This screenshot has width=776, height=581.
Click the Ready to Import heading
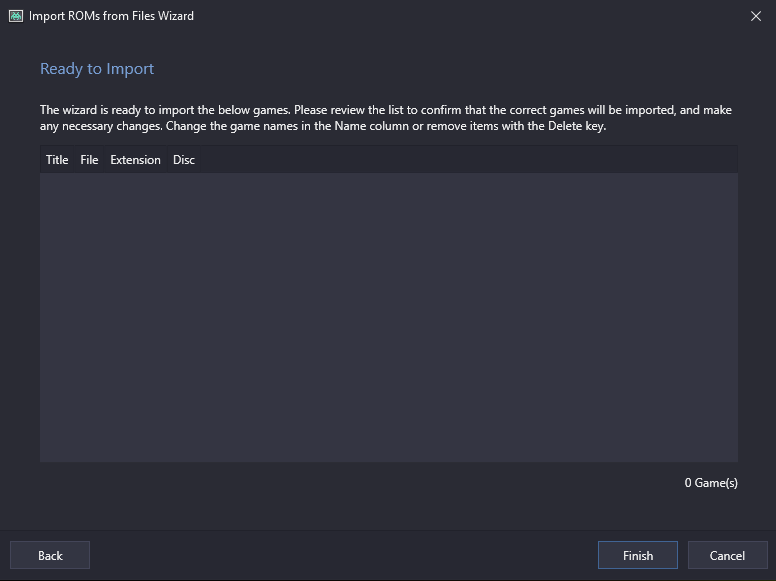click(97, 69)
